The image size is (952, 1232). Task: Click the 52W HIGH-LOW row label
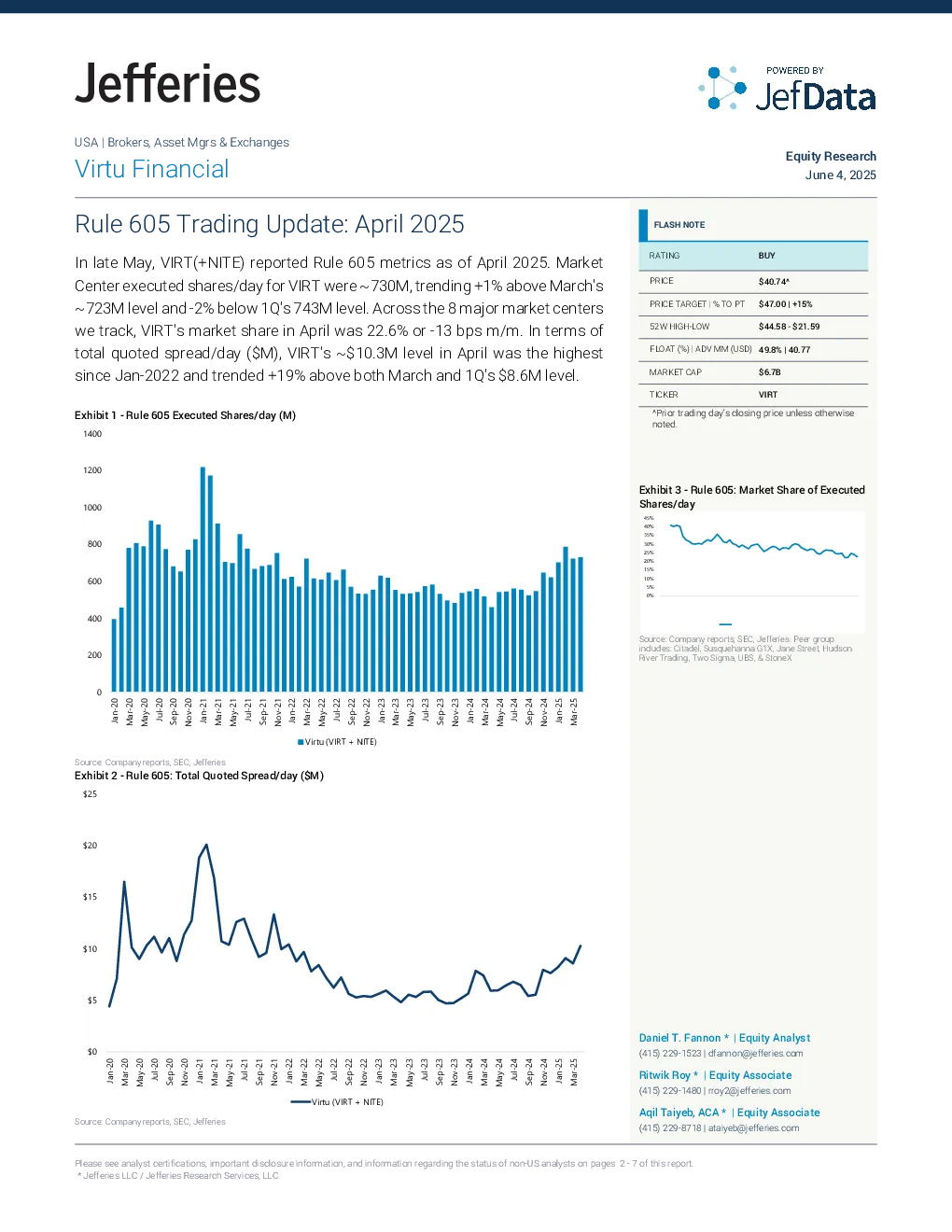tap(679, 327)
